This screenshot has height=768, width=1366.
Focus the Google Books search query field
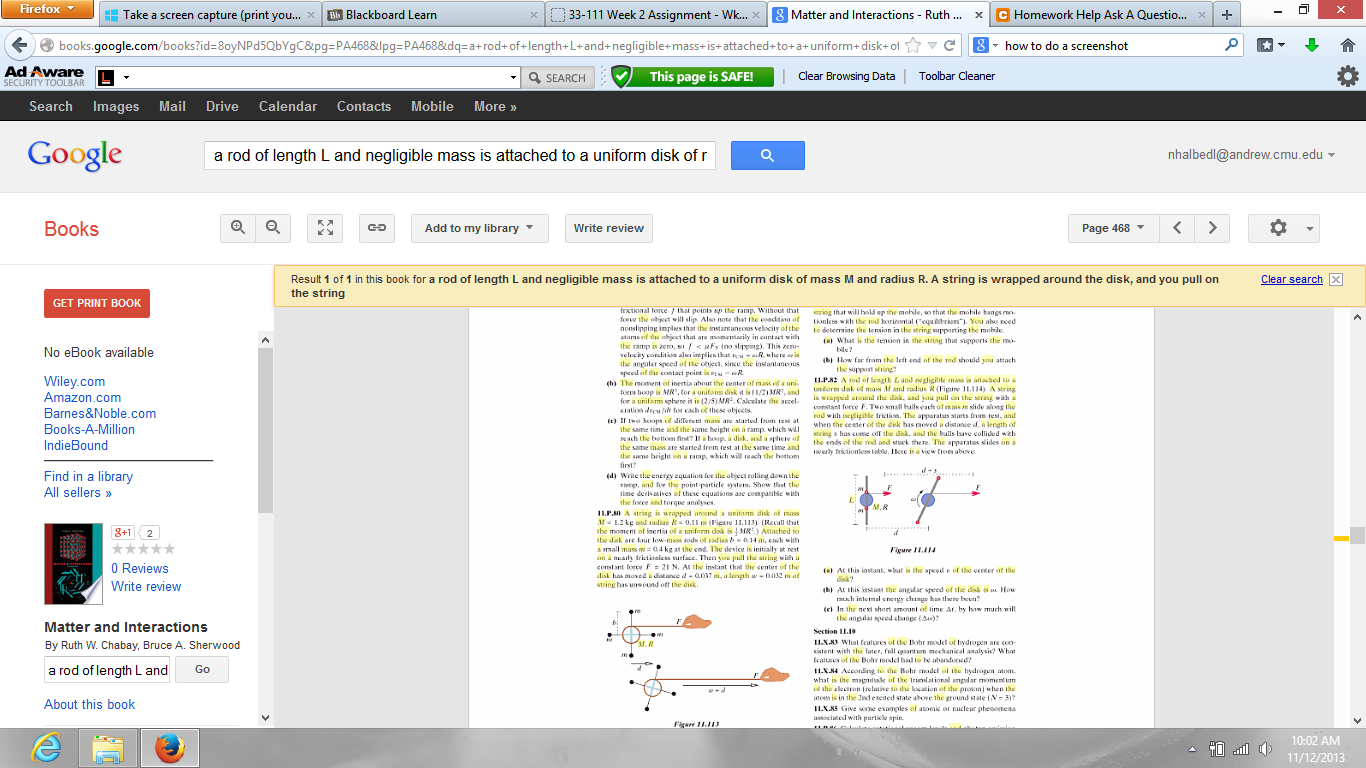[x=460, y=155]
